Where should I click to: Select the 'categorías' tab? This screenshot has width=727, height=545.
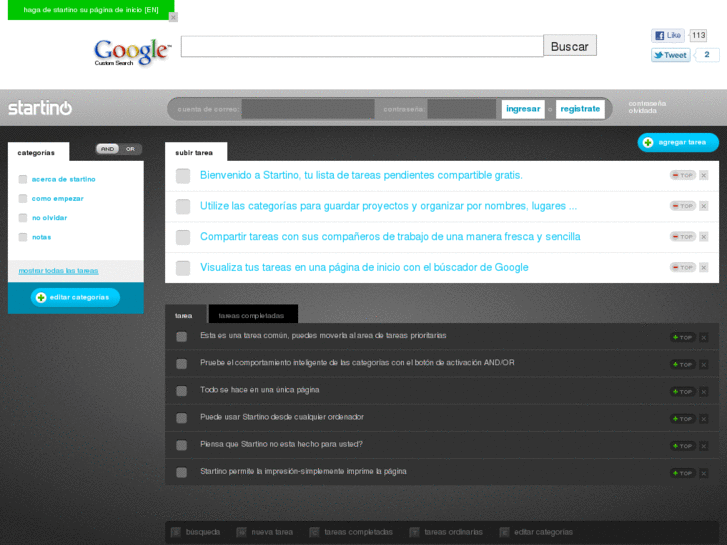[x=38, y=152]
